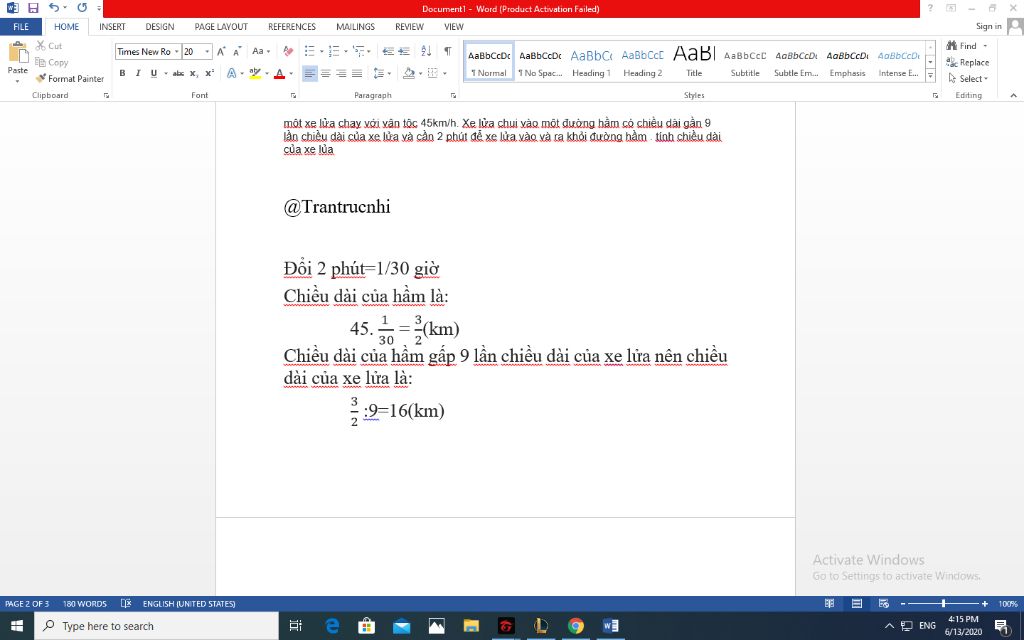
Task: Click the Select button in Editing
Action: click(x=968, y=78)
